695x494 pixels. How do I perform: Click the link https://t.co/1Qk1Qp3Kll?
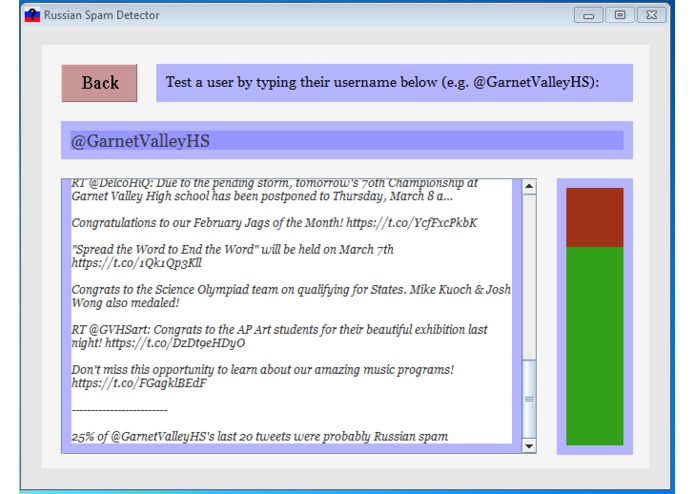137,263
